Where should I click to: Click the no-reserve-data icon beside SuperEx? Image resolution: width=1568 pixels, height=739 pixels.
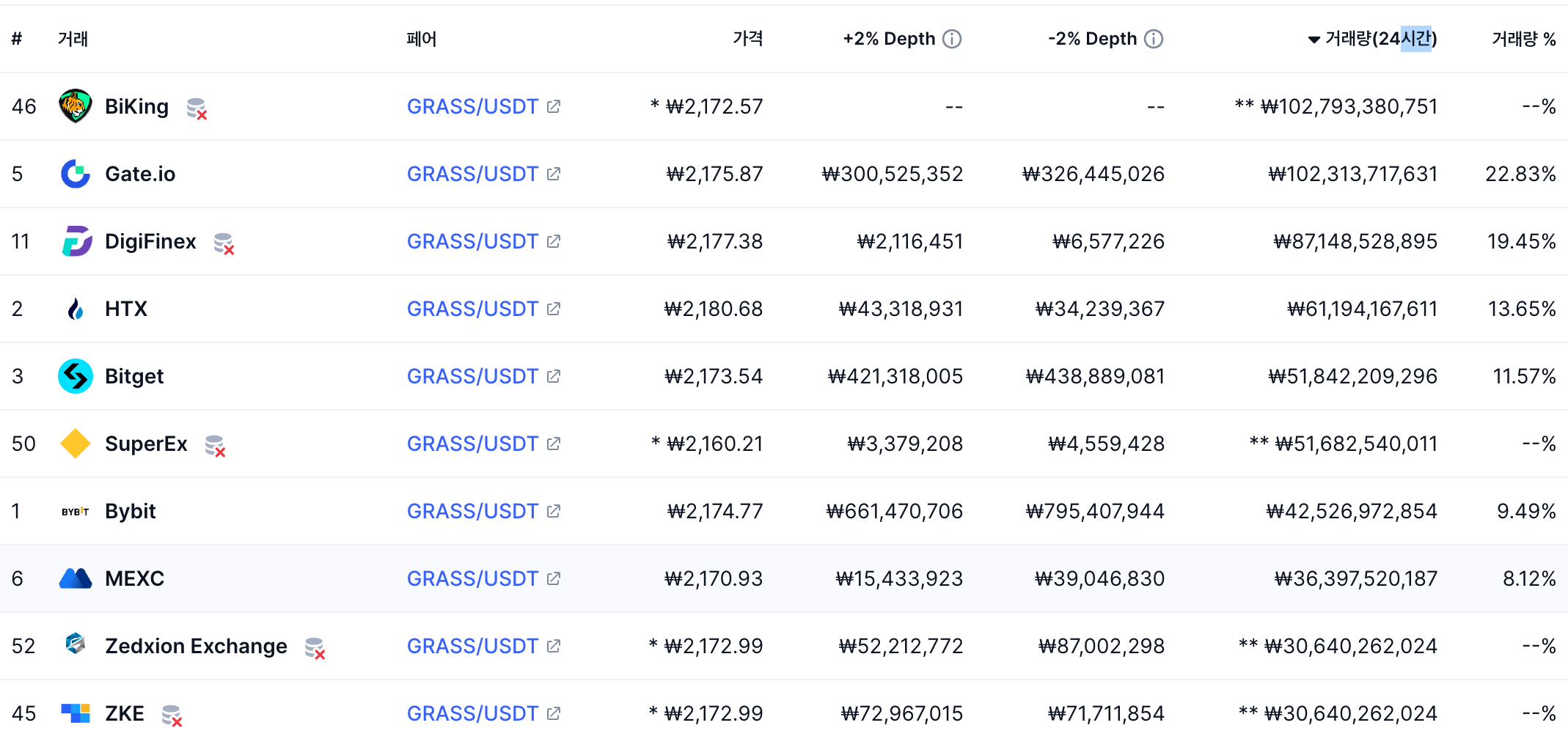click(215, 446)
